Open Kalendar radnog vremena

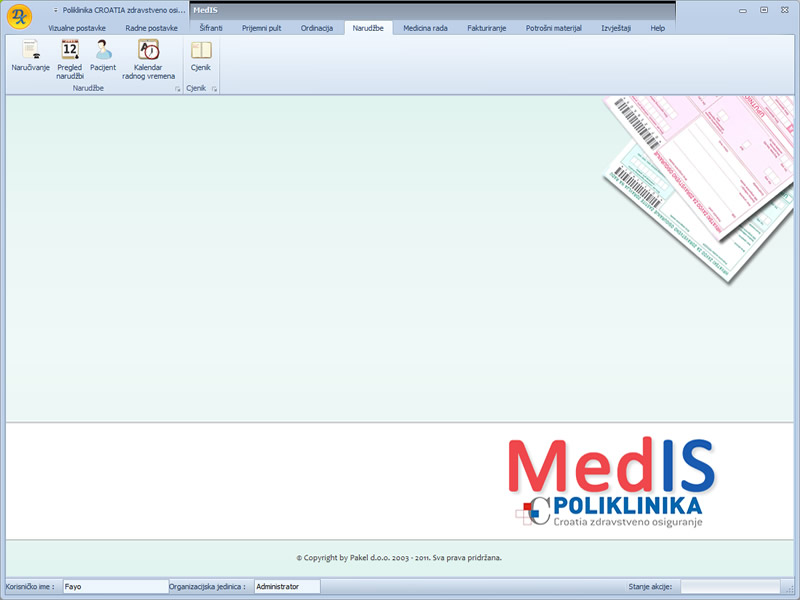tap(148, 56)
